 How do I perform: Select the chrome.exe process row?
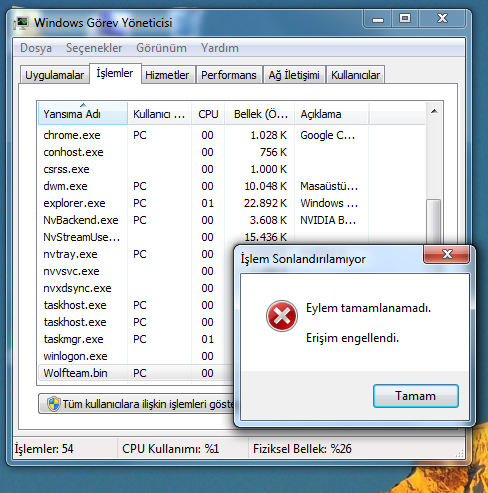[x=232, y=135]
